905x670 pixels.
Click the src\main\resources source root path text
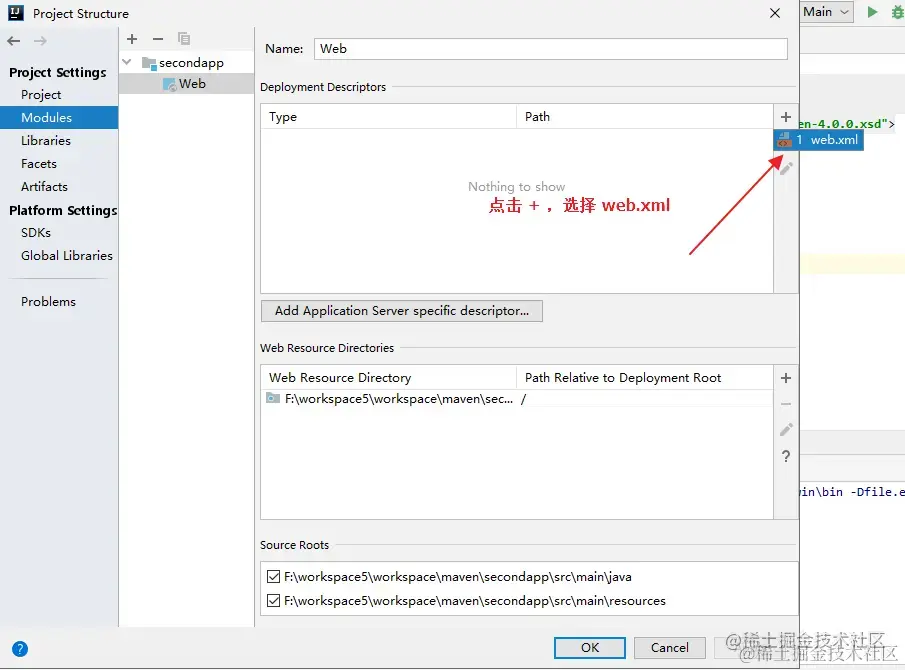click(x=475, y=601)
